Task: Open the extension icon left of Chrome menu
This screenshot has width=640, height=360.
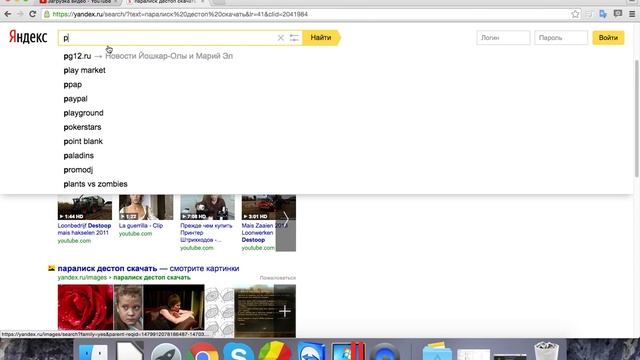Action: pyautogui.click(x=618, y=14)
